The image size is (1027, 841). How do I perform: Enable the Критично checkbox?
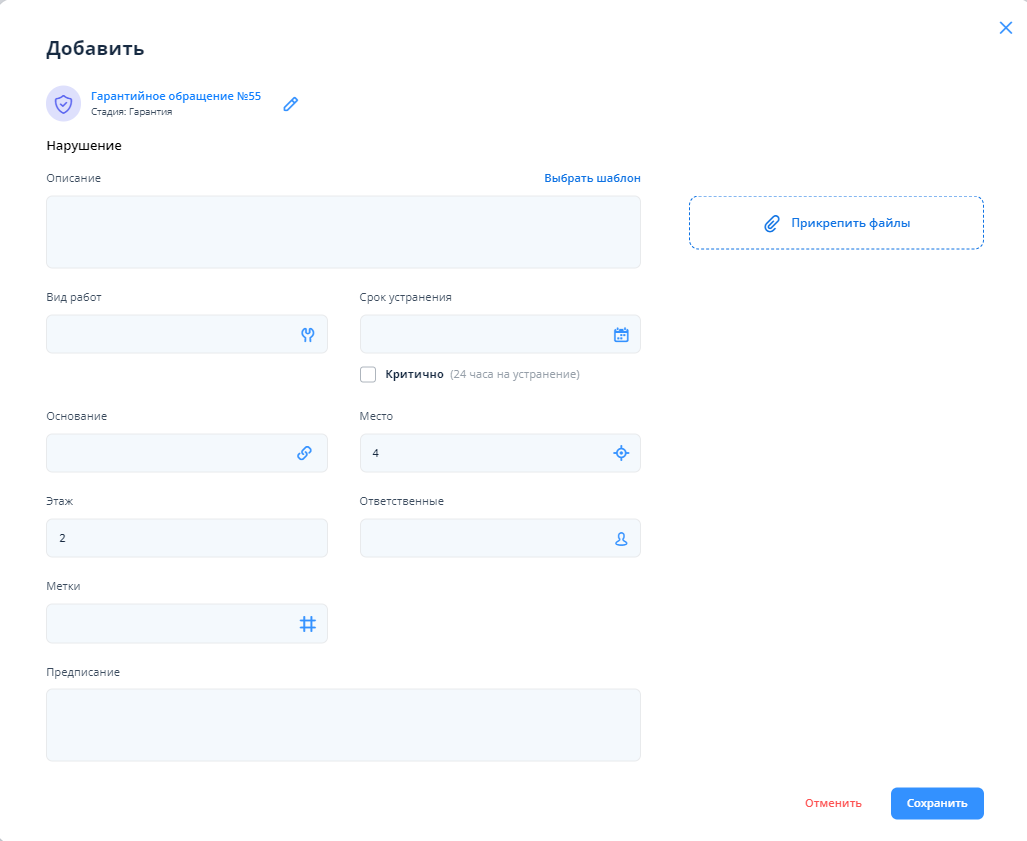(368, 374)
